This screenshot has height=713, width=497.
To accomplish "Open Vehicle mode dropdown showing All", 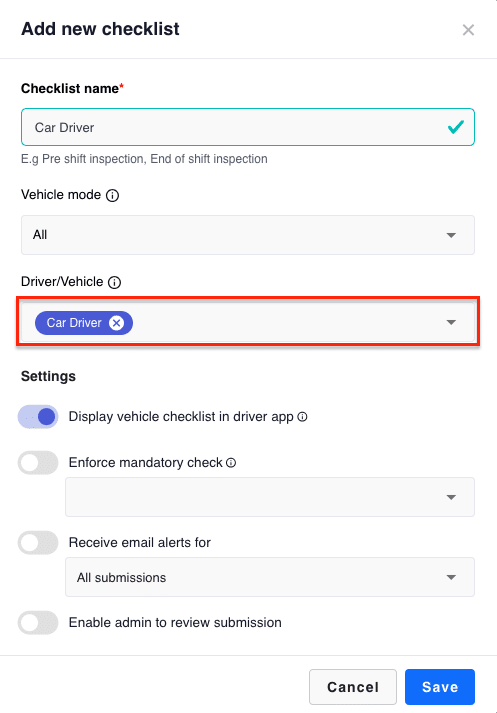I will (x=248, y=235).
